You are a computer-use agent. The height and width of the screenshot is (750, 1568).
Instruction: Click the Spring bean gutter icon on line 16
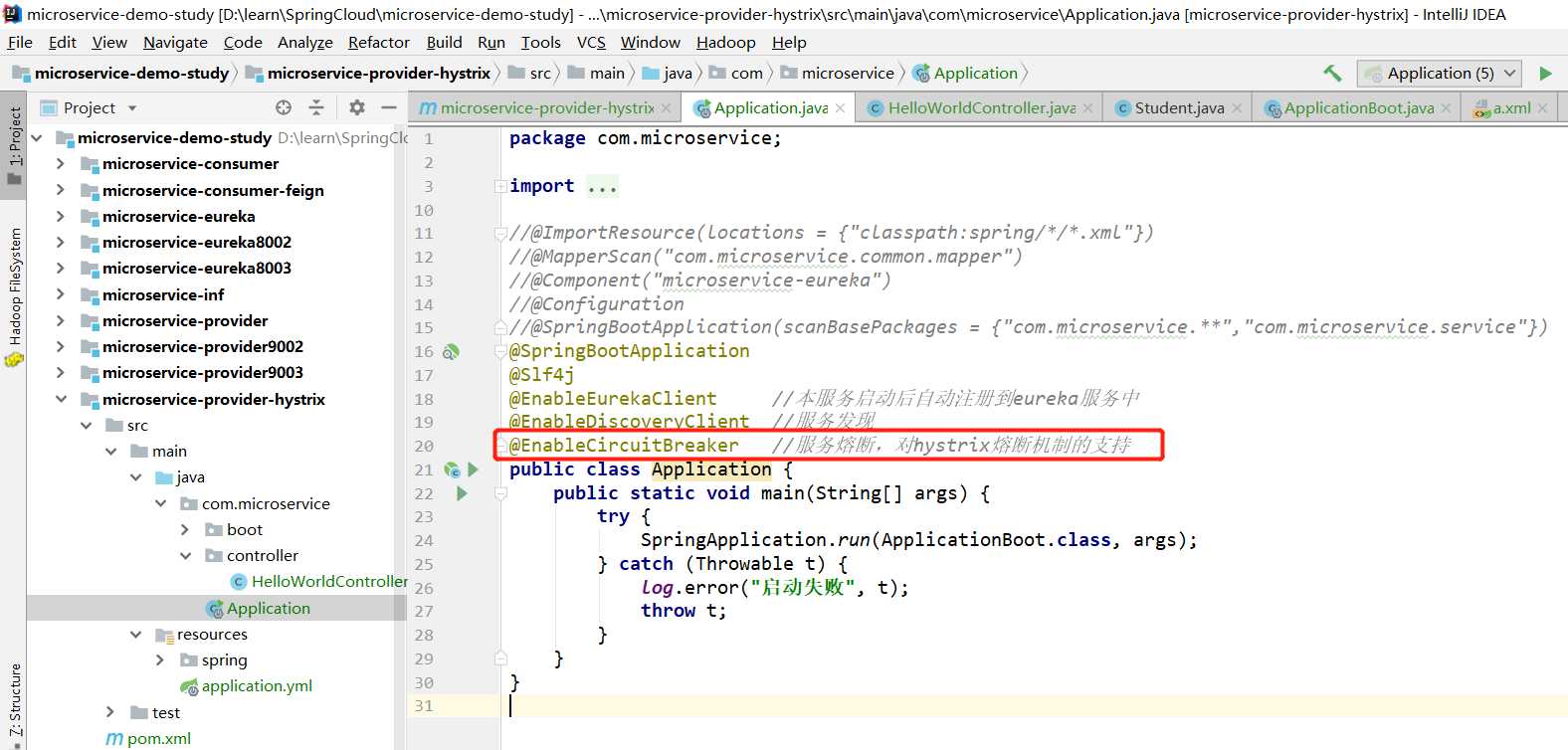[x=451, y=352]
